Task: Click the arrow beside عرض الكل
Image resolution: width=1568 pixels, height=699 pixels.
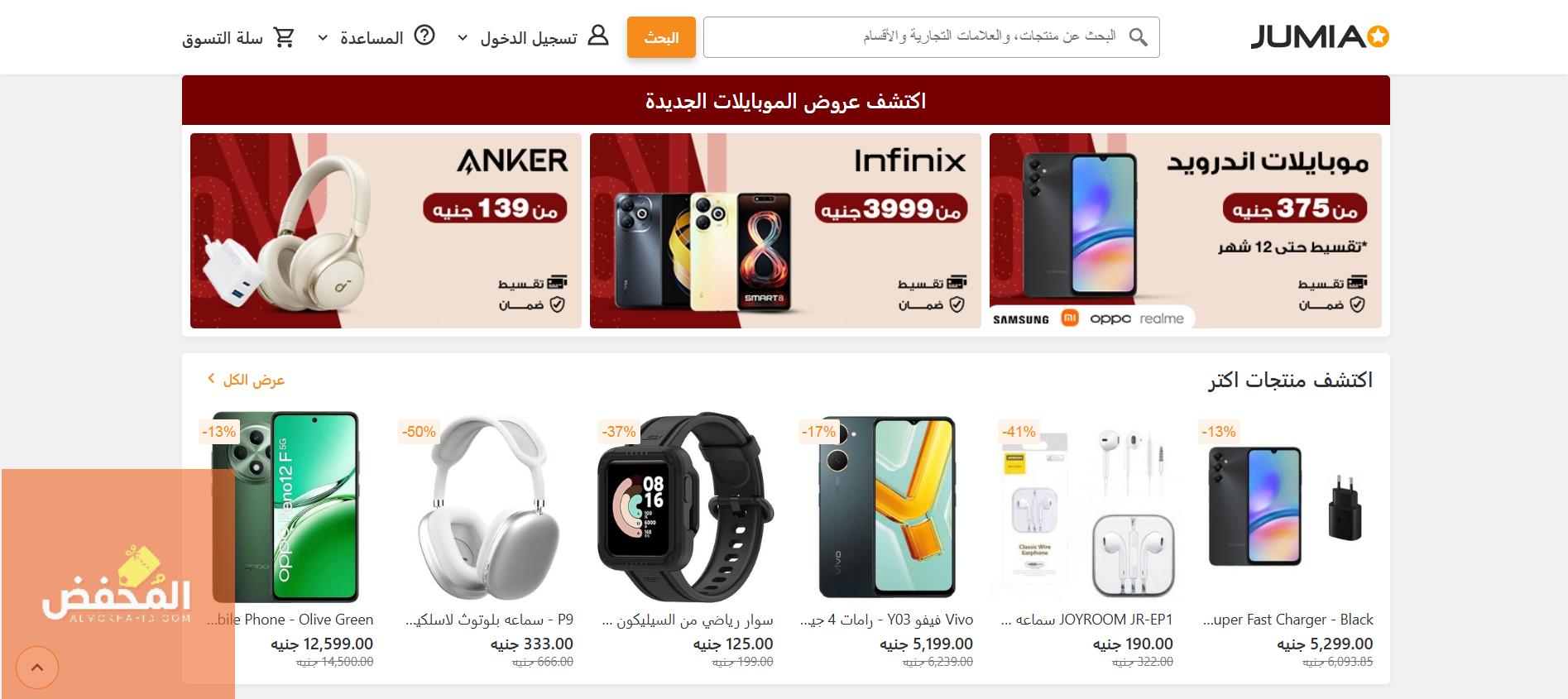Action: [x=211, y=379]
